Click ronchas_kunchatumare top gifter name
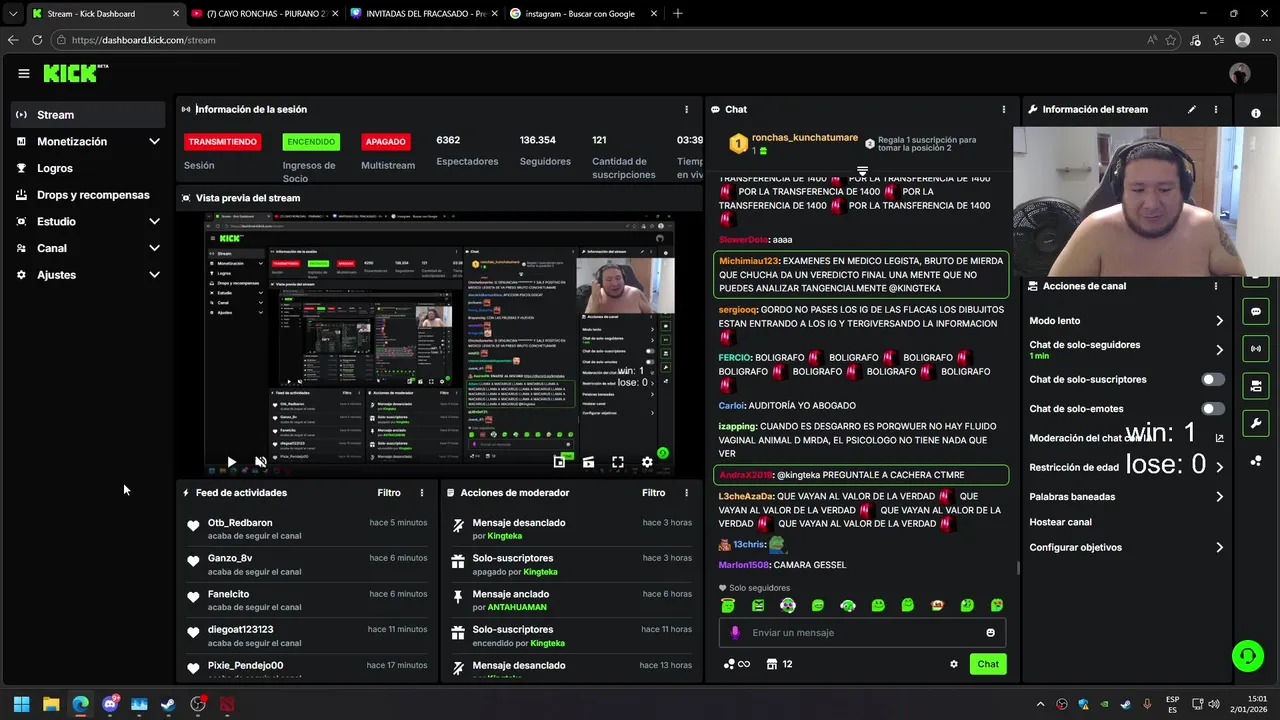Screen dimensions: 1280x720 804,138
